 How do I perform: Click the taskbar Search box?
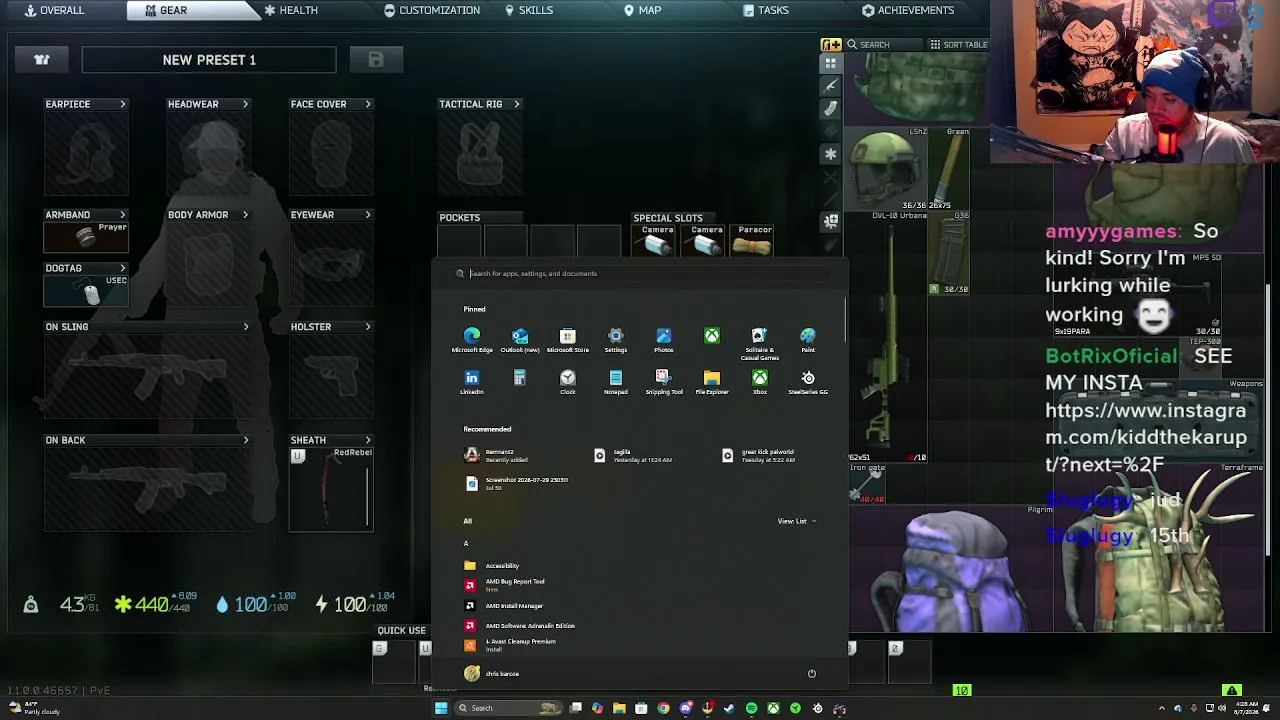(x=508, y=708)
